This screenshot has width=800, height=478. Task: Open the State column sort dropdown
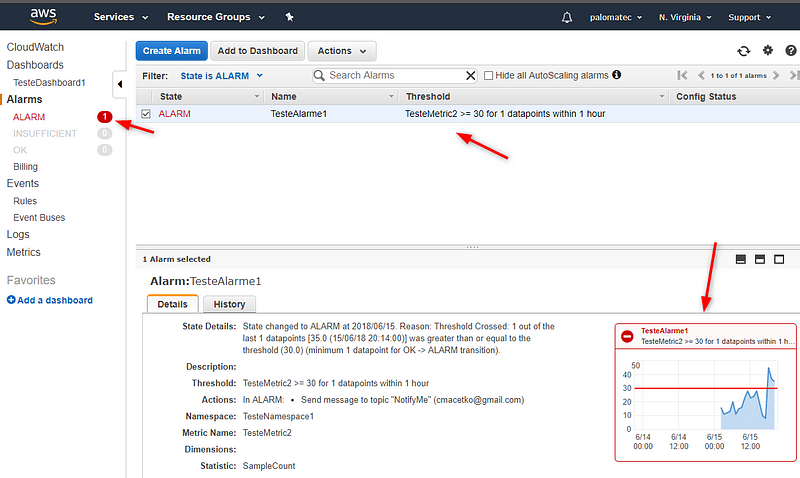(257, 96)
